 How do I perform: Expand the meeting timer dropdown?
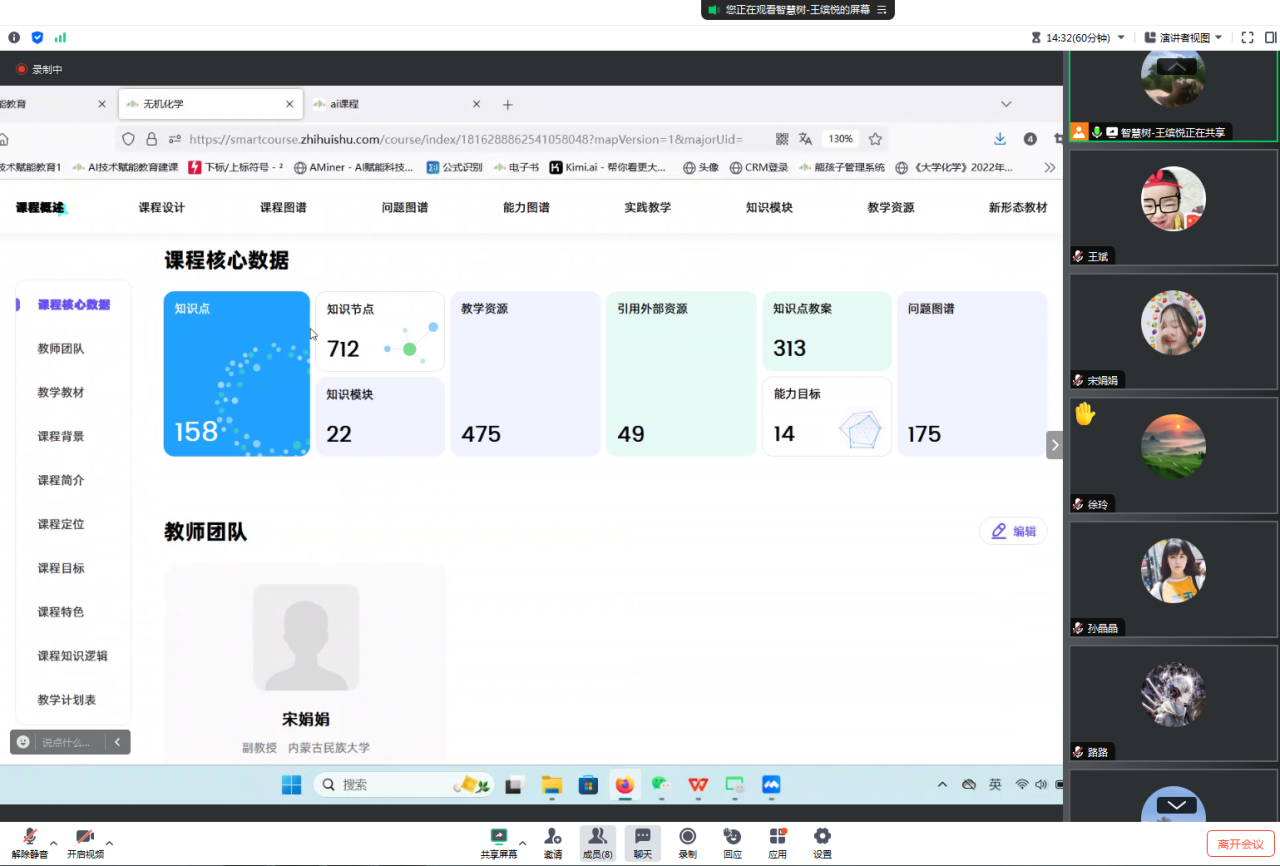(1121, 38)
